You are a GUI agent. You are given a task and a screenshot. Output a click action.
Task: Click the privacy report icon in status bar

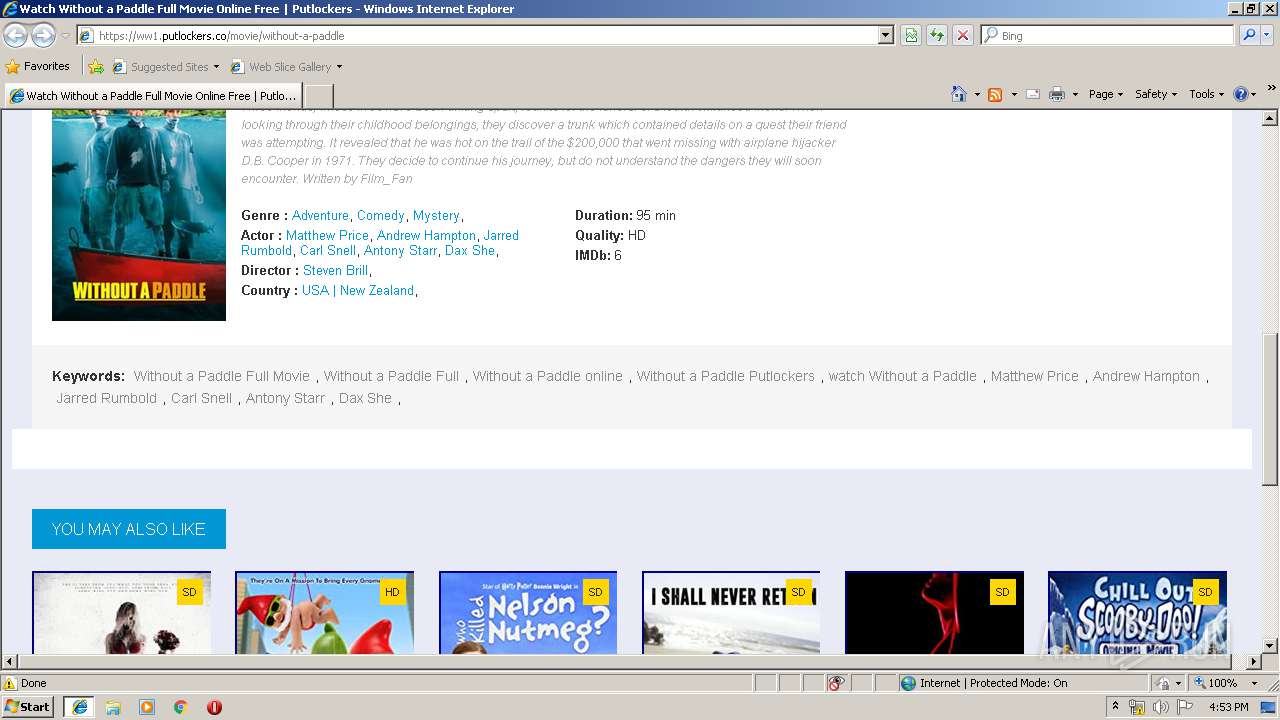click(x=836, y=683)
